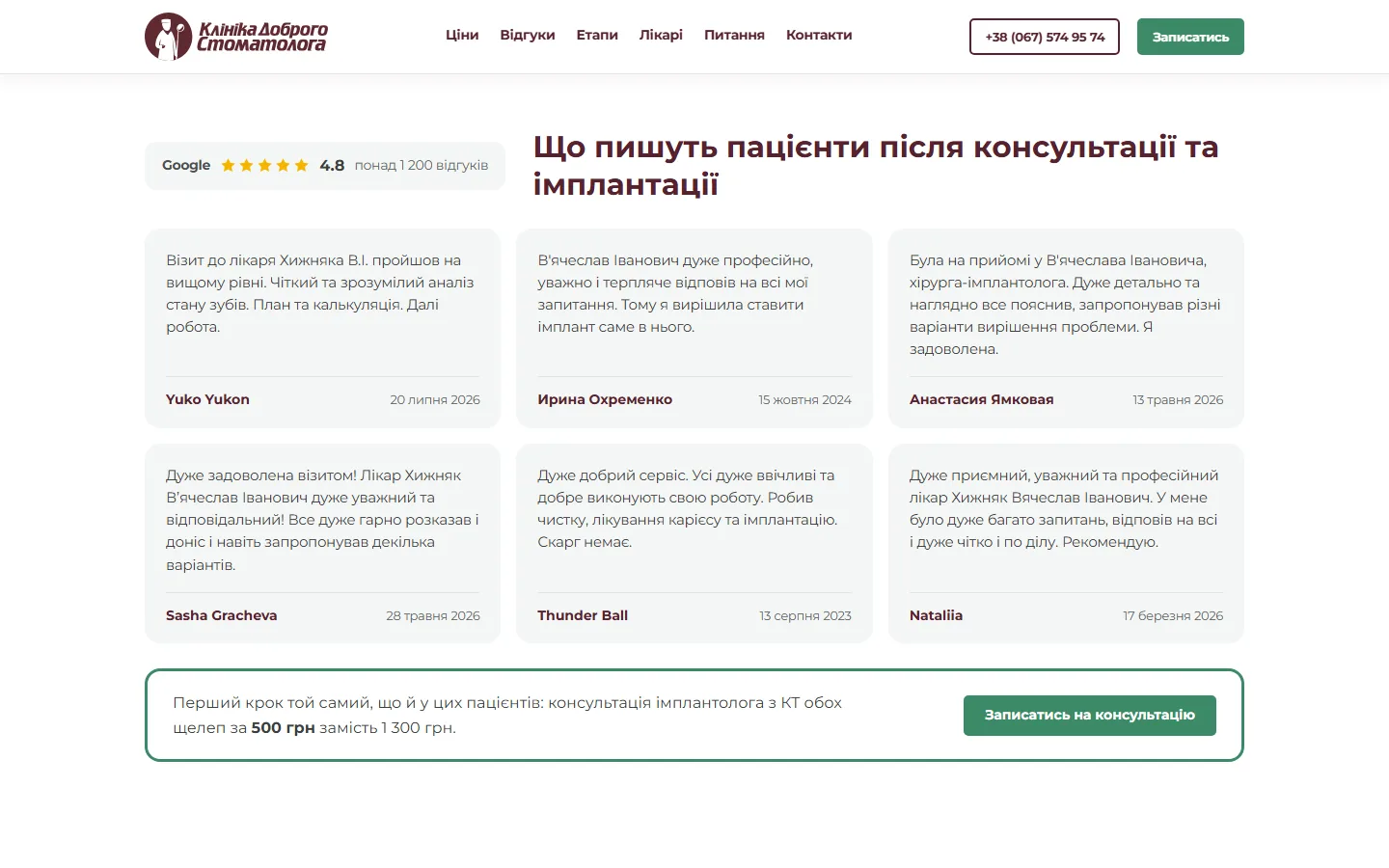Go to the Відгуки section
1389x868 pixels.
(x=528, y=35)
